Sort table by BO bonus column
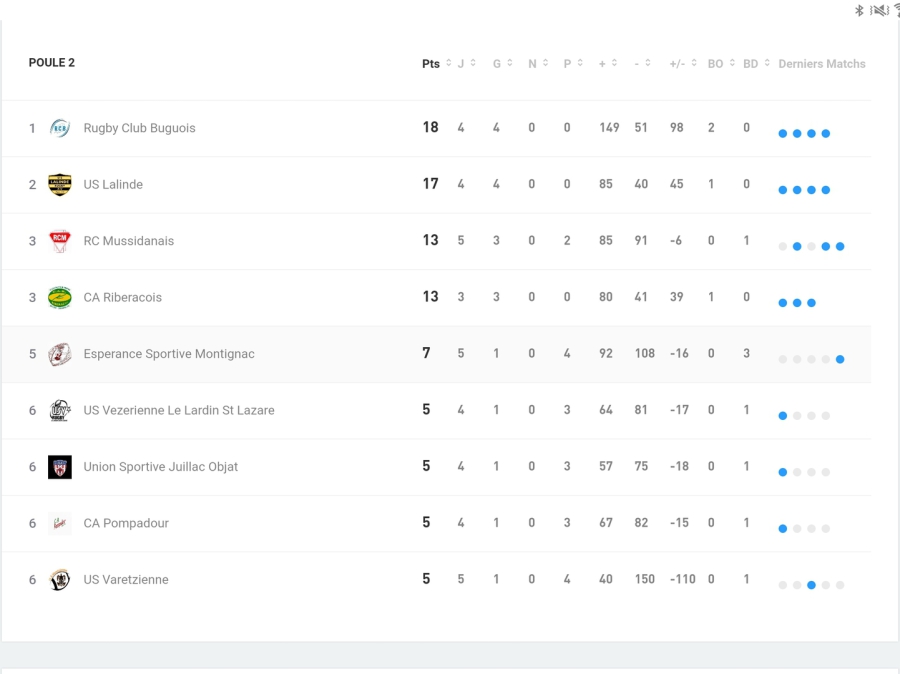900x674 pixels. click(715, 64)
